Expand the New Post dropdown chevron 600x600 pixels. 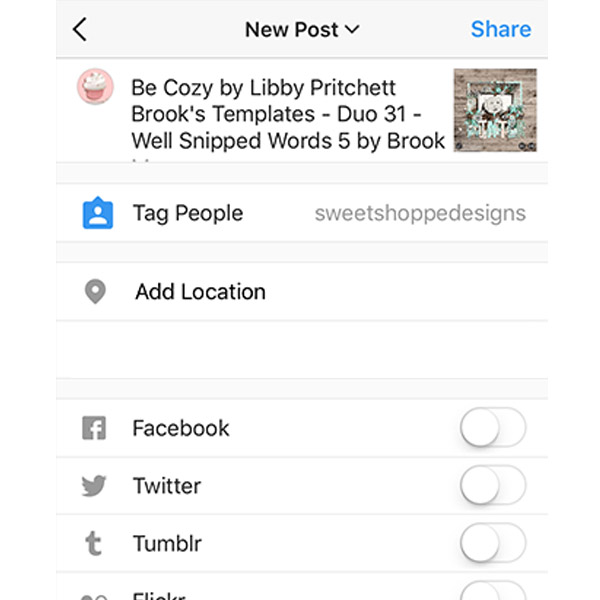[x=352, y=29]
